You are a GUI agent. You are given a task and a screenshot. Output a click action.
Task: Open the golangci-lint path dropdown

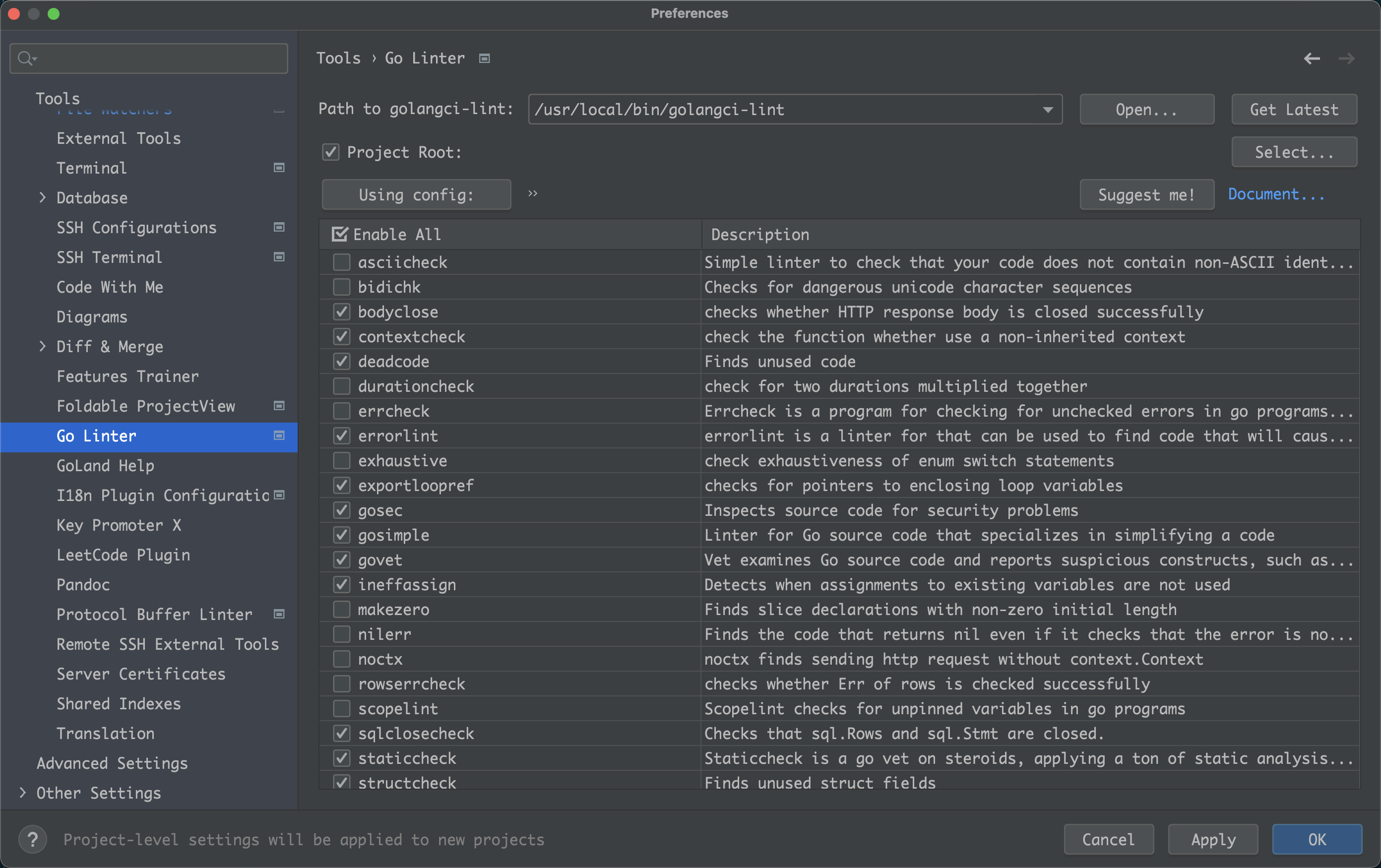click(x=1047, y=110)
